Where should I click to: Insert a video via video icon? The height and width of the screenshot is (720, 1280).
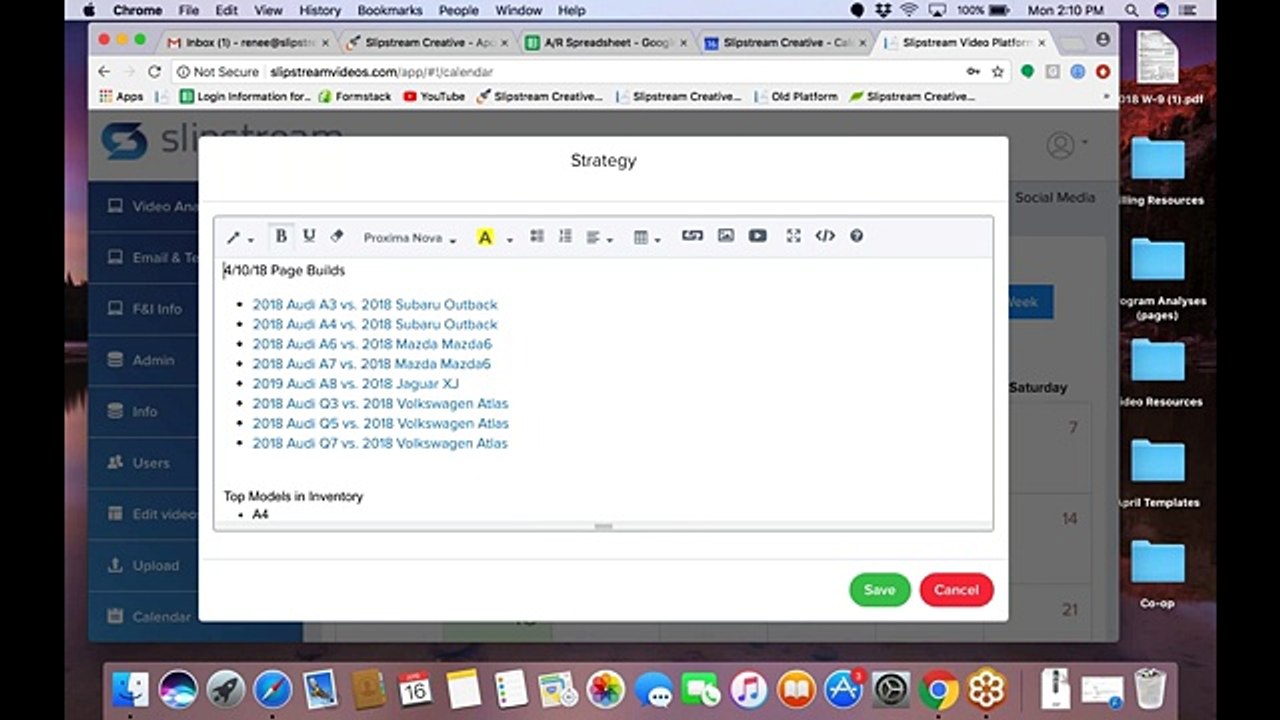758,236
